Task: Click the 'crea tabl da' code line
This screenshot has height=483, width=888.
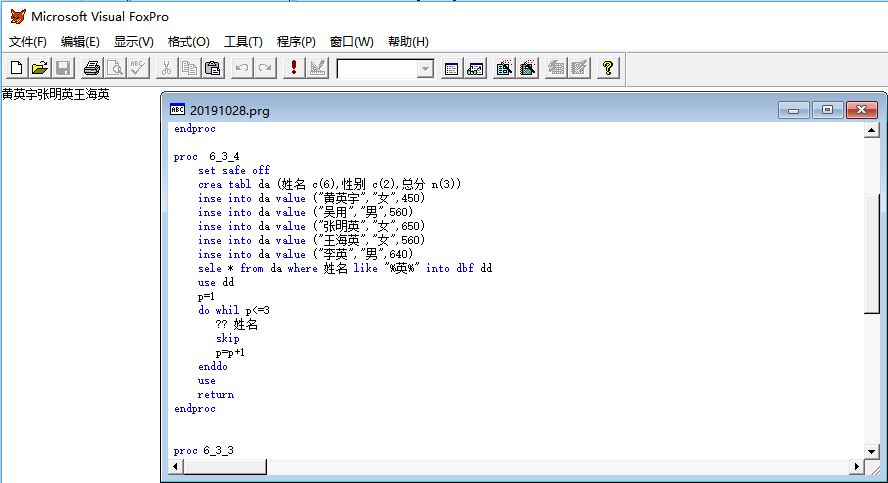Action: 330,184
